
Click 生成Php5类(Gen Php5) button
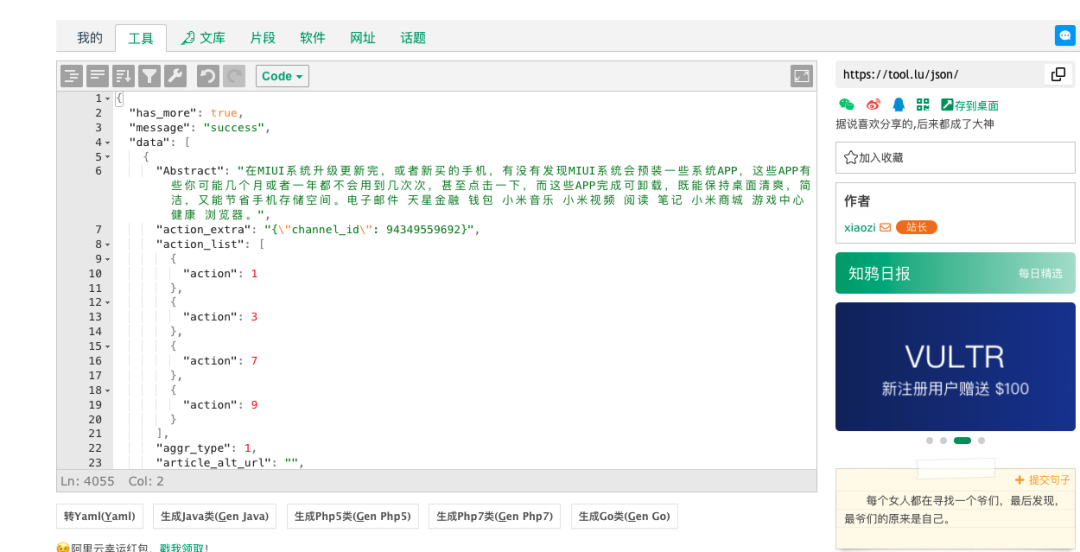353,516
